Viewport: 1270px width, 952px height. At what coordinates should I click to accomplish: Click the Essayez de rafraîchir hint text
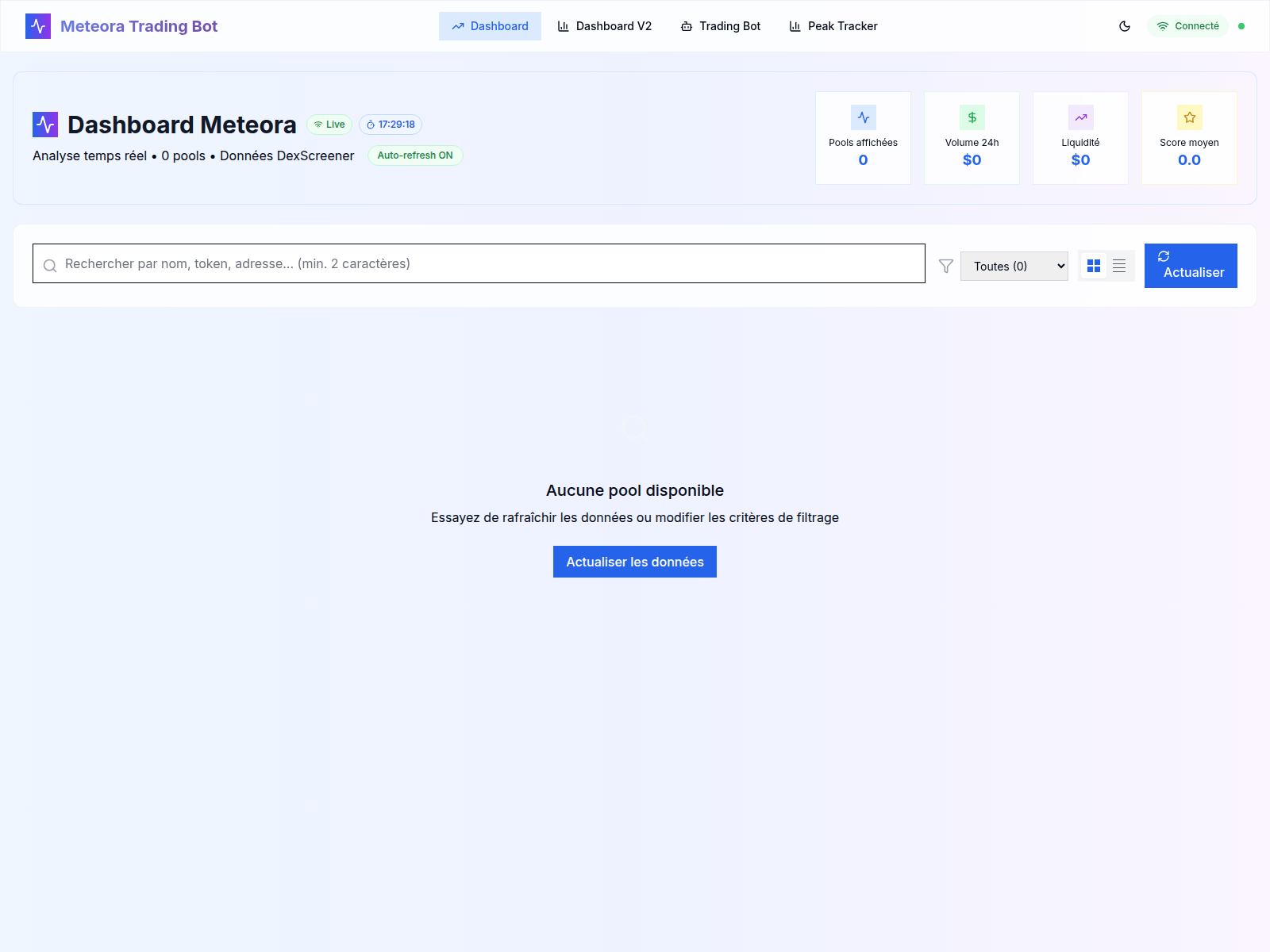635,517
